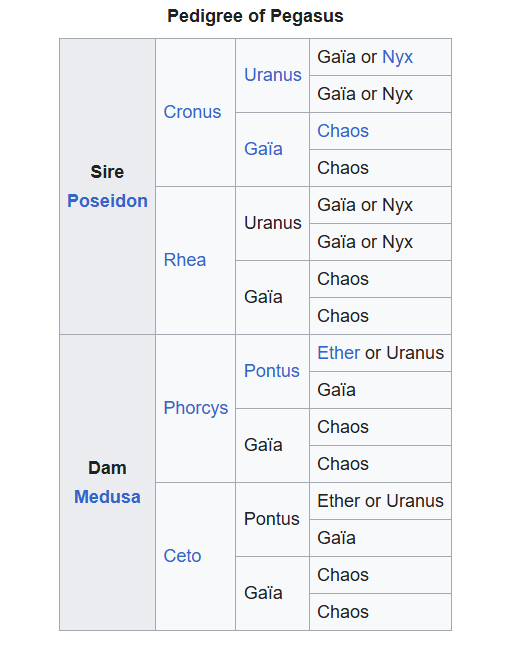Screen dimensions: 525x660
Task: Visit the Ceto link
Action: click(x=182, y=556)
